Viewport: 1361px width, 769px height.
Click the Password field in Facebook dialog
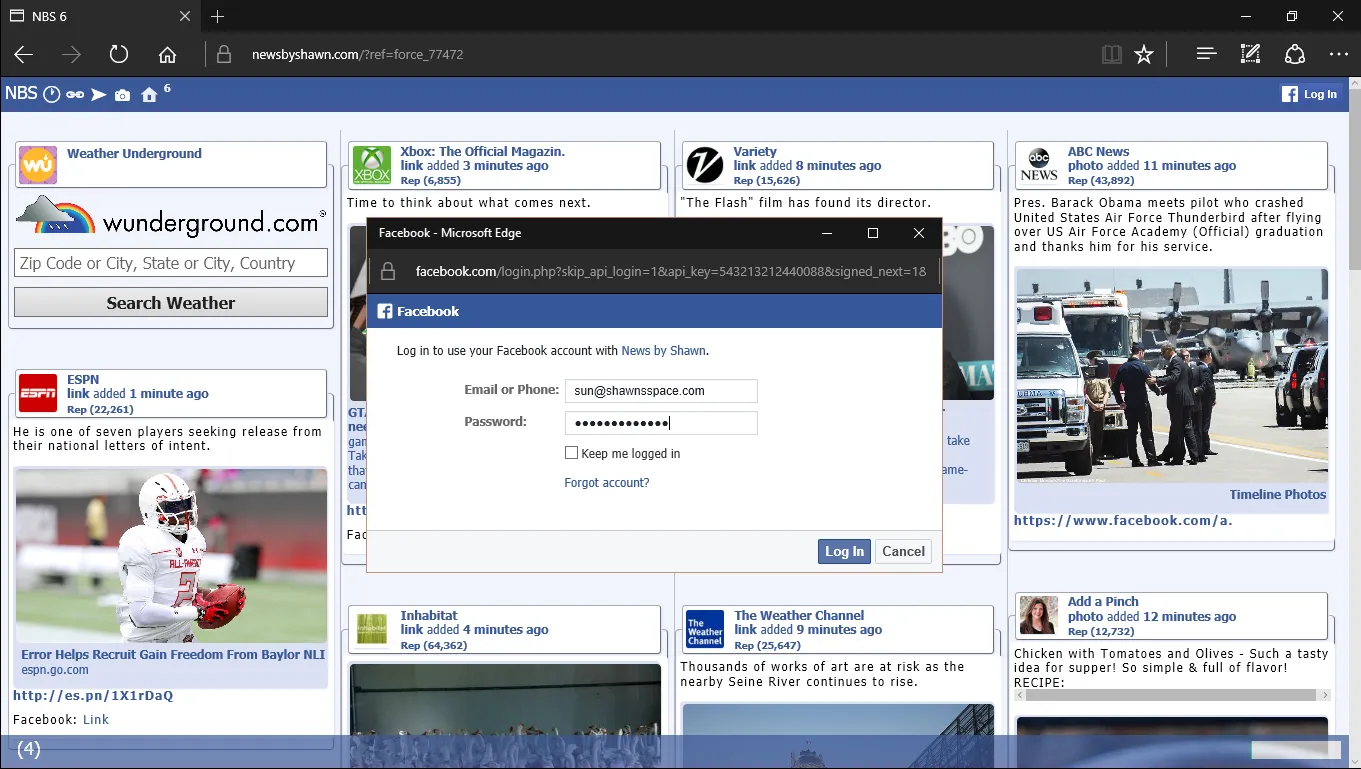click(661, 423)
